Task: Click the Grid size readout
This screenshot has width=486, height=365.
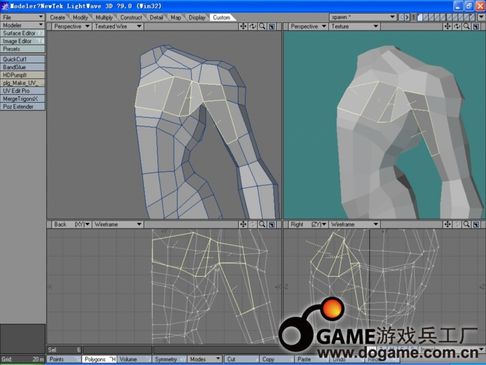Action: [22, 359]
